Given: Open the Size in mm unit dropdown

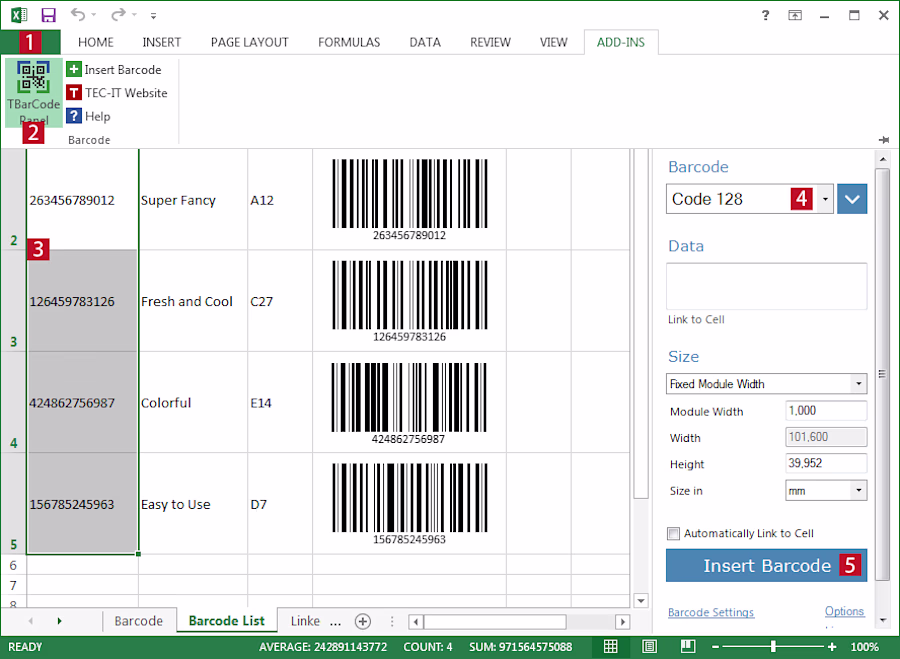Looking at the screenshot, I should coord(858,490).
